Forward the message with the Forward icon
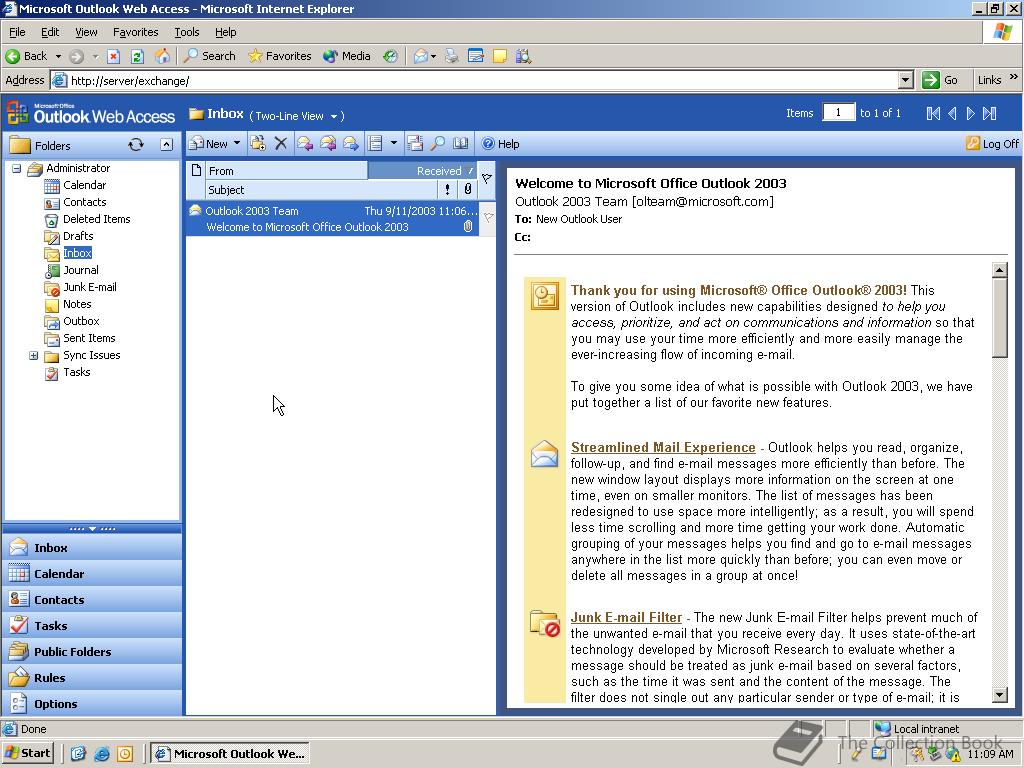The width and height of the screenshot is (1024, 768). (x=351, y=144)
